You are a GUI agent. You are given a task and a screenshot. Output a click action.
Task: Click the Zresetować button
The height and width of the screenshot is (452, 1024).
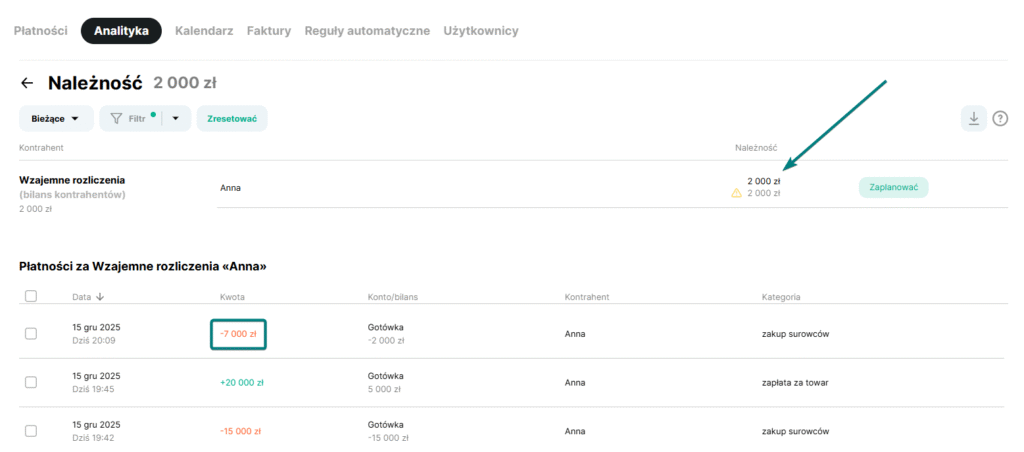tap(232, 118)
